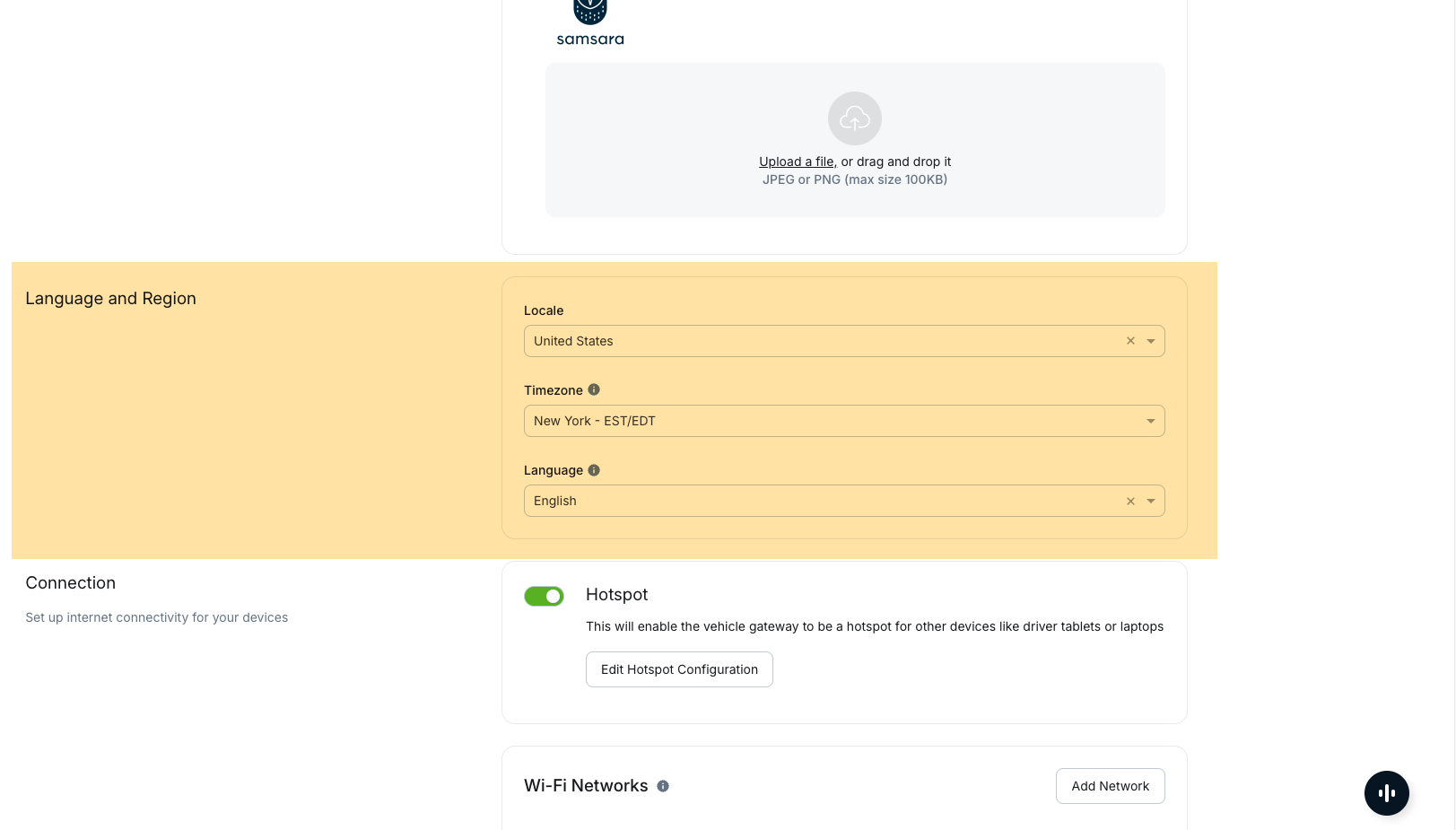Click the cloud upload icon
The image size is (1456, 830).
(854, 118)
